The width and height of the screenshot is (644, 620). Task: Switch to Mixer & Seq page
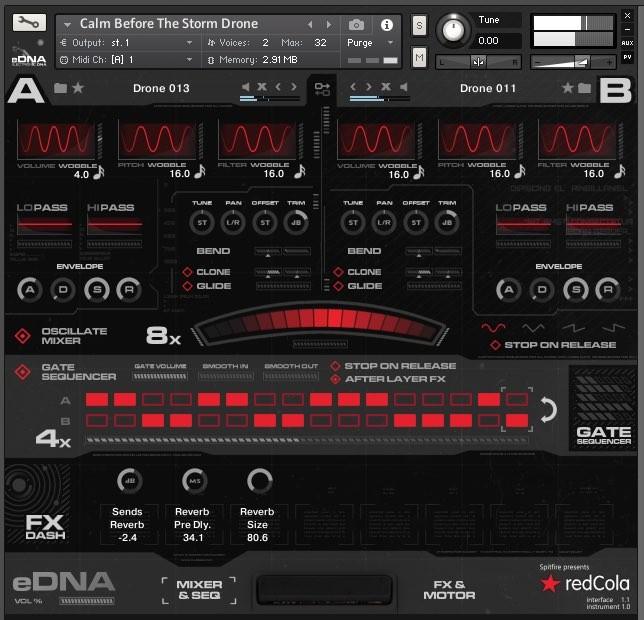pos(199,590)
